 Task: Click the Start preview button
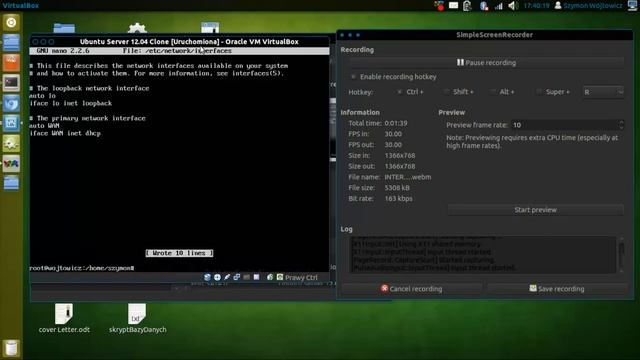point(536,210)
